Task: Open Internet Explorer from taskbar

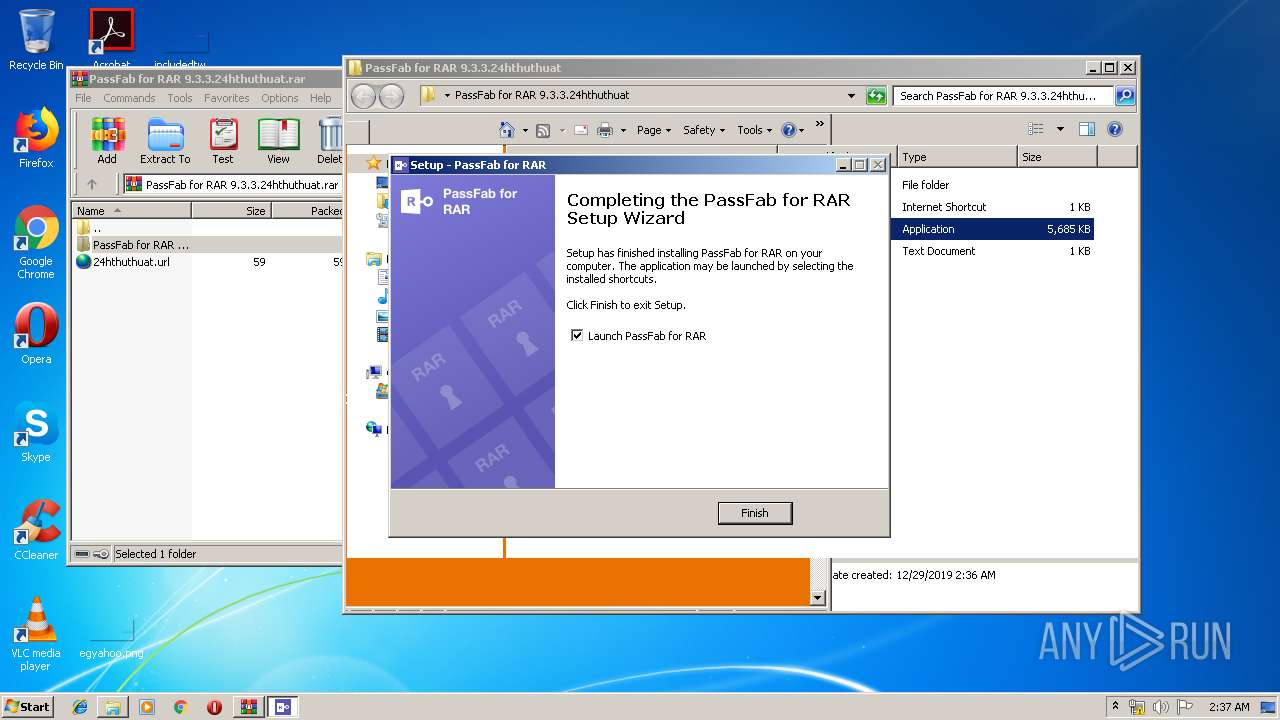Action: coord(80,706)
